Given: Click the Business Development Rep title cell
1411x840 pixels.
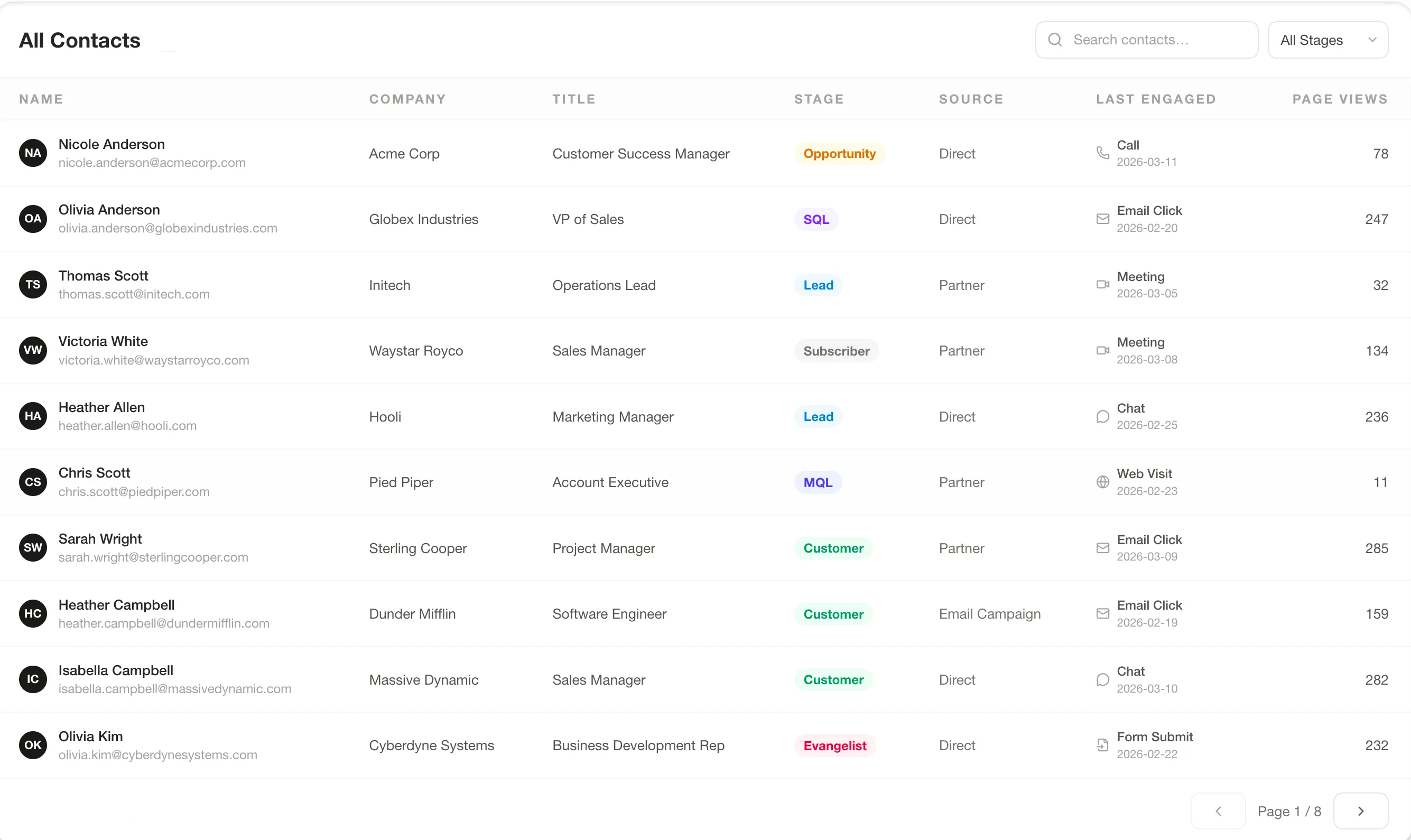Looking at the screenshot, I should pos(638,745).
